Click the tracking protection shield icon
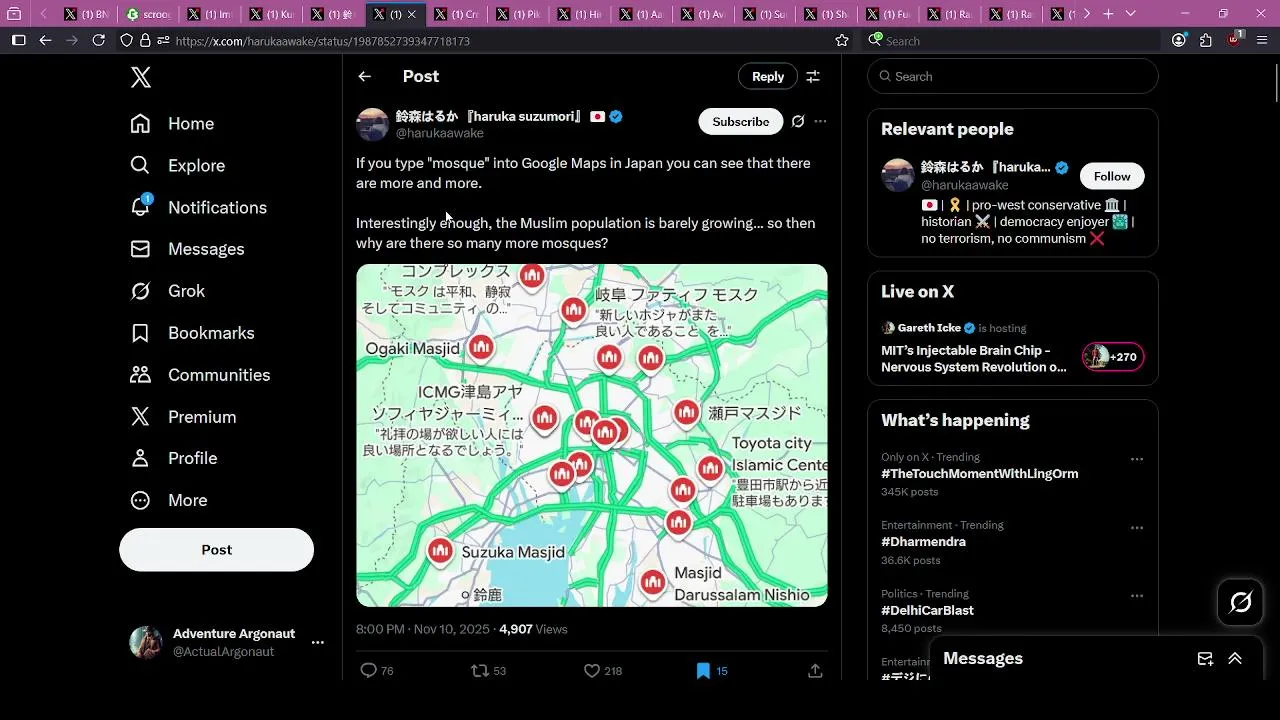1280x720 pixels. pos(126,40)
